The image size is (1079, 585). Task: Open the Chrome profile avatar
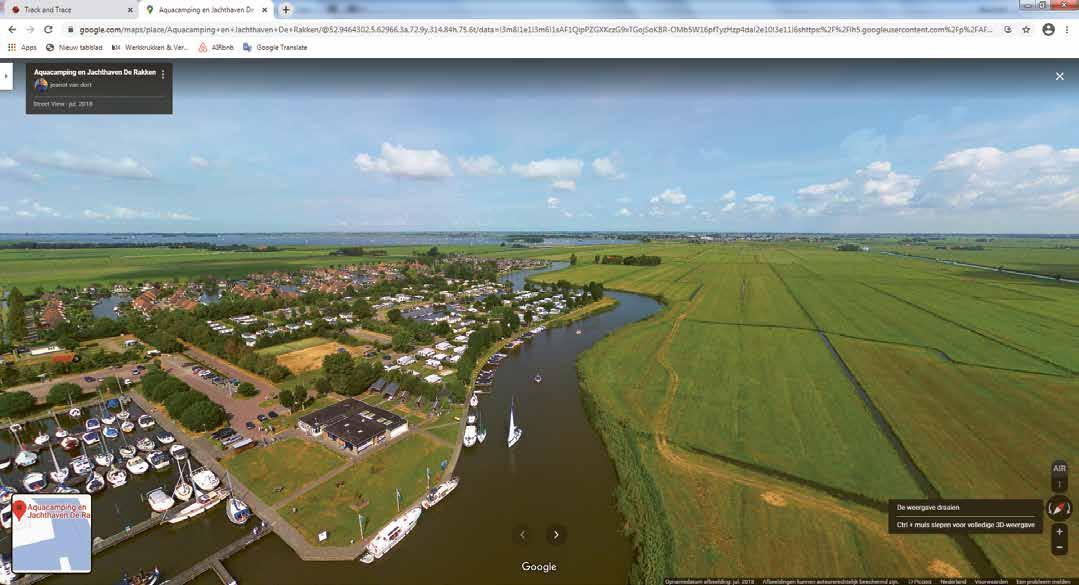[1048, 30]
